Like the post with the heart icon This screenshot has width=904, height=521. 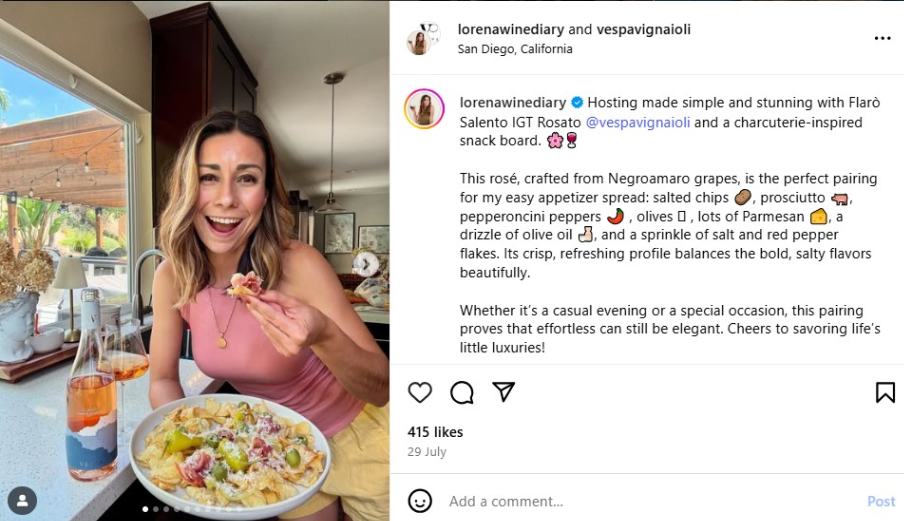[420, 392]
